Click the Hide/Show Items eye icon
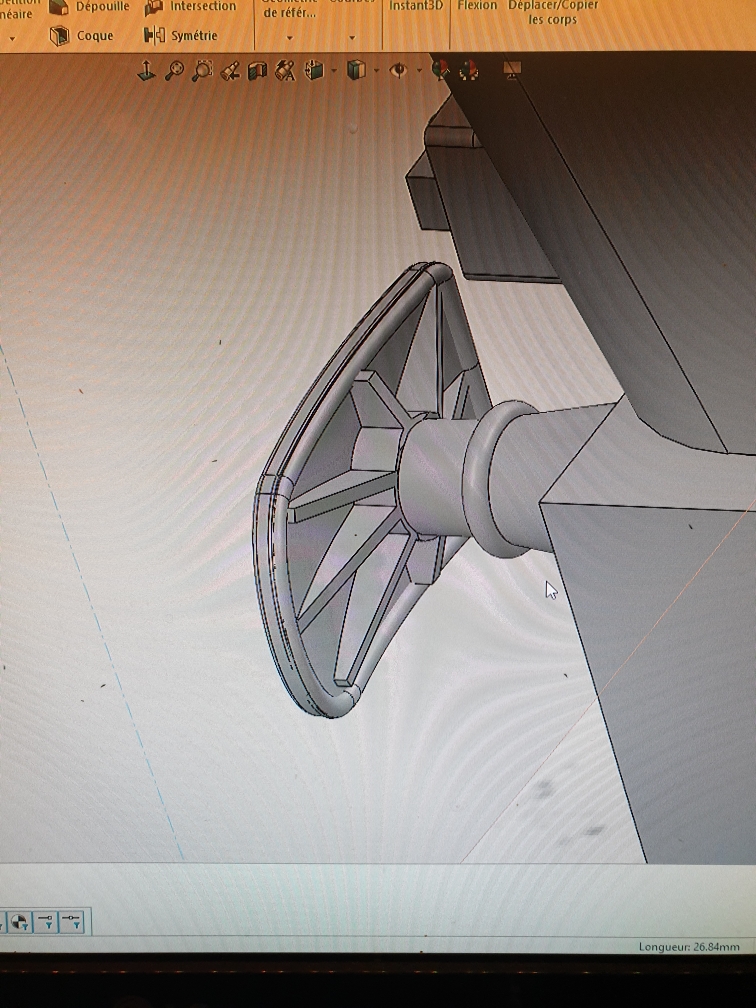Image resolution: width=756 pixels, height=1008 pixels. pyautogui.click(x=399, y=69)
